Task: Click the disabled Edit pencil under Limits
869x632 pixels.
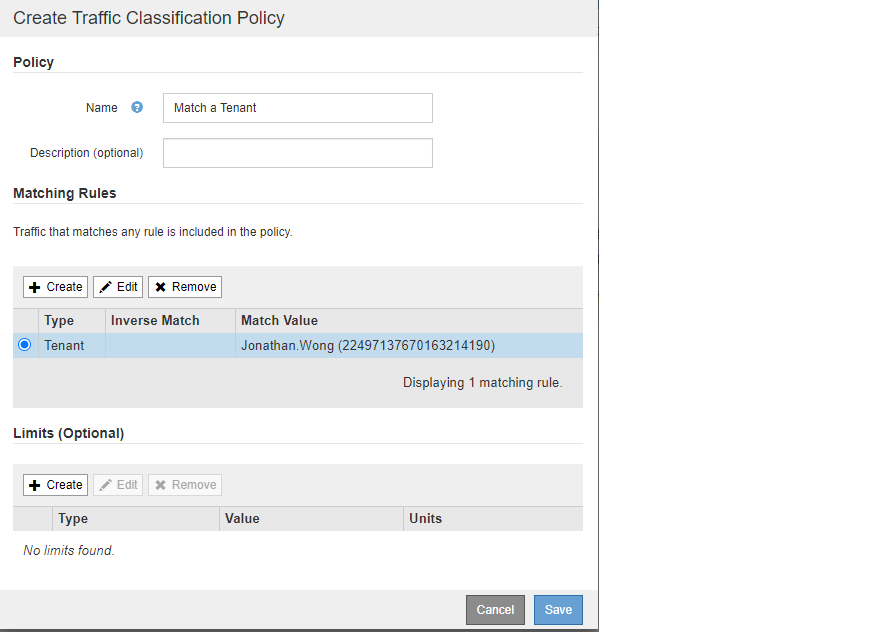Action: [x=105, y=485]
